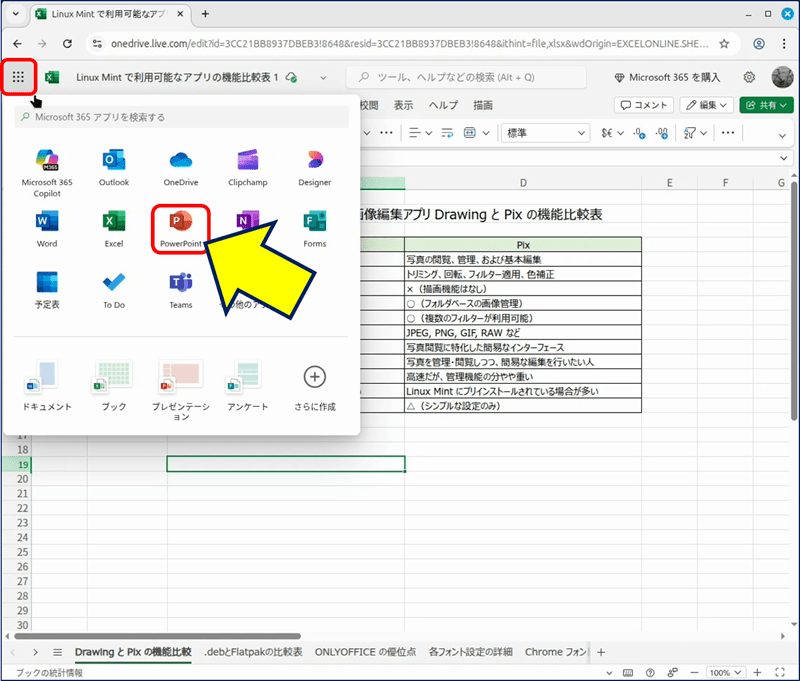
Task: Launch To Do from the app grid
Action: [x=114, y=290]
